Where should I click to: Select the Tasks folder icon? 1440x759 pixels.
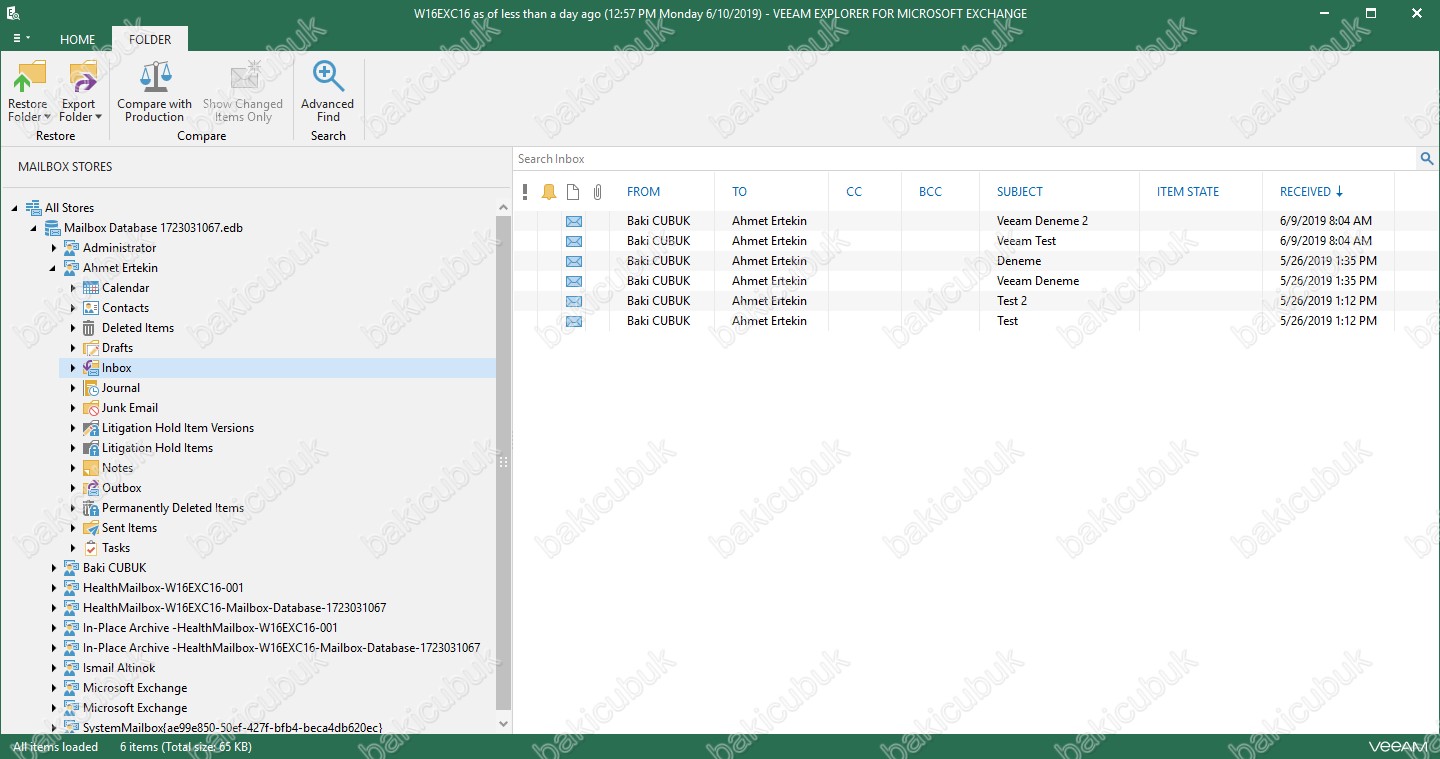pyautogui.click(x=91, y=548)
